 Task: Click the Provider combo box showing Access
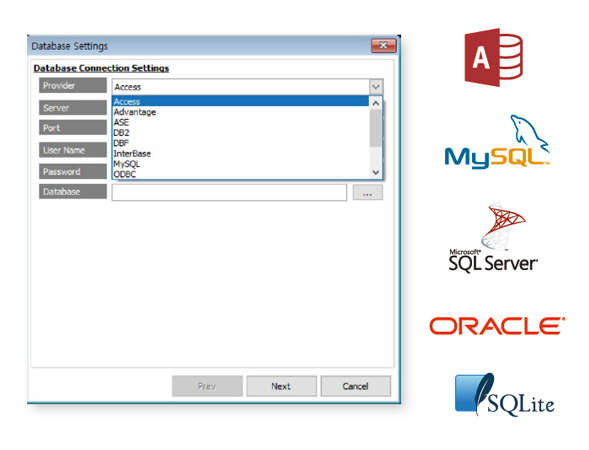(x=248, y=87)
